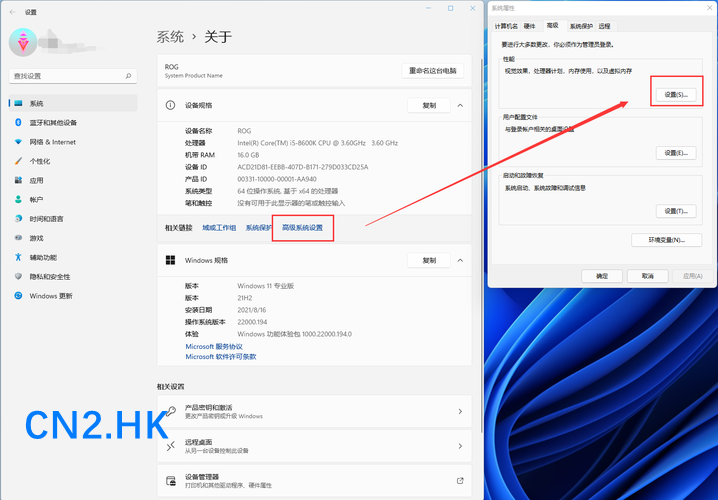
Task: Switch to 硬件 tab in 系统属性
Action: click(529, 26)
